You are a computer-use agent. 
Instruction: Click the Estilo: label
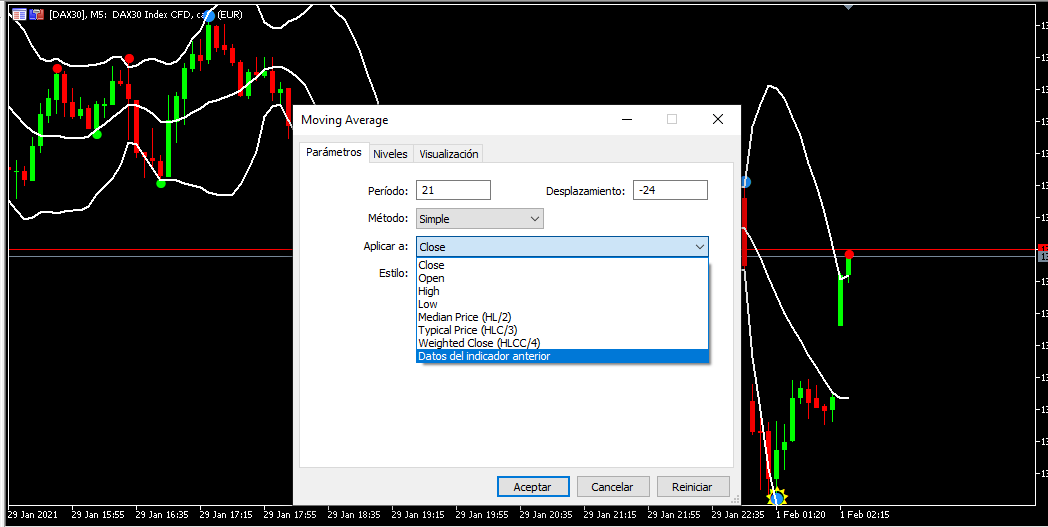pos(393,273)
